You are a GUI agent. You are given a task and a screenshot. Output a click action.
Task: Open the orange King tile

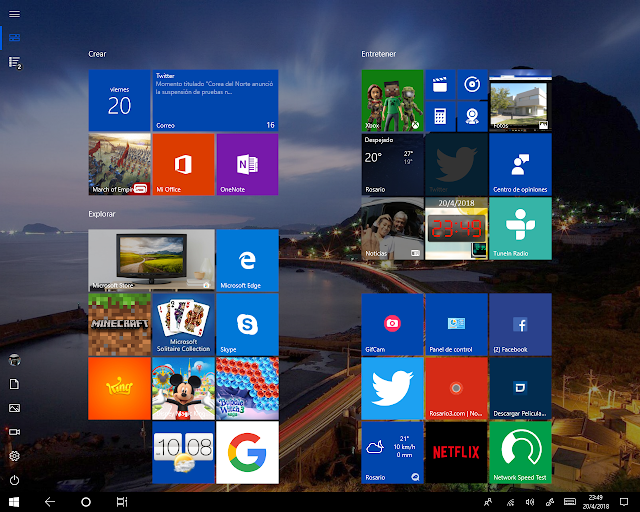point(119,388)
